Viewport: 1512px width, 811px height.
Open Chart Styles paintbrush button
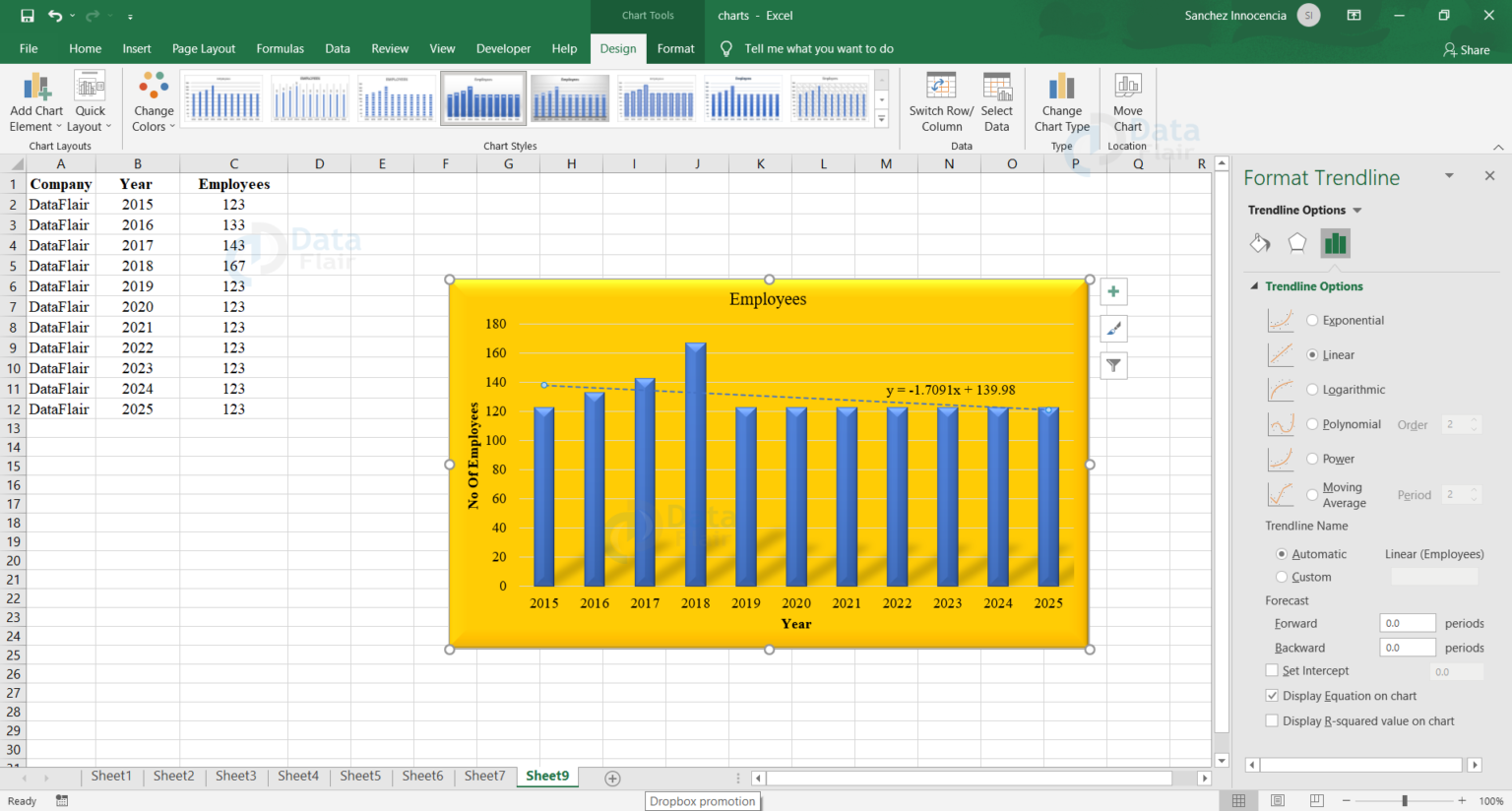[x=1113, y=329]
